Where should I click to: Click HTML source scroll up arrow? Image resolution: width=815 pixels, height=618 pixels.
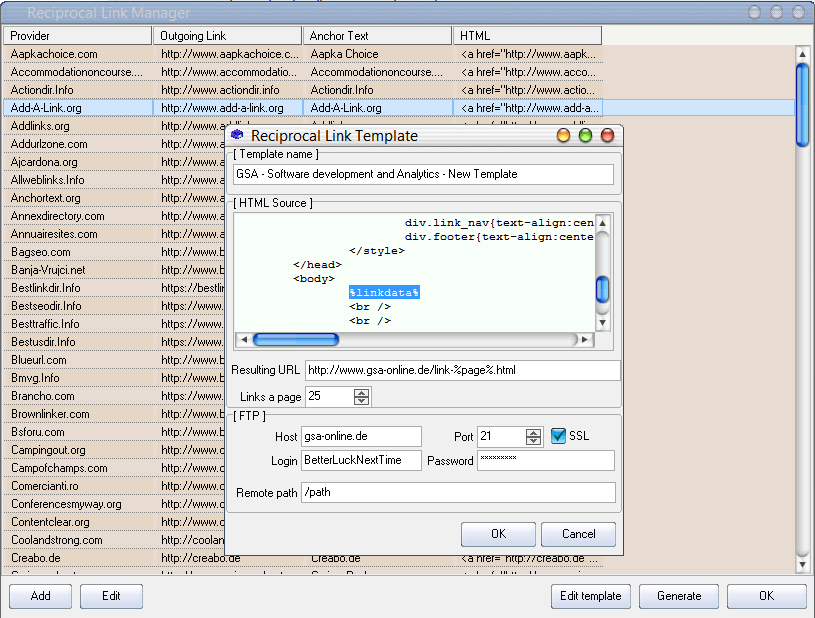click(x=602, y=223)
